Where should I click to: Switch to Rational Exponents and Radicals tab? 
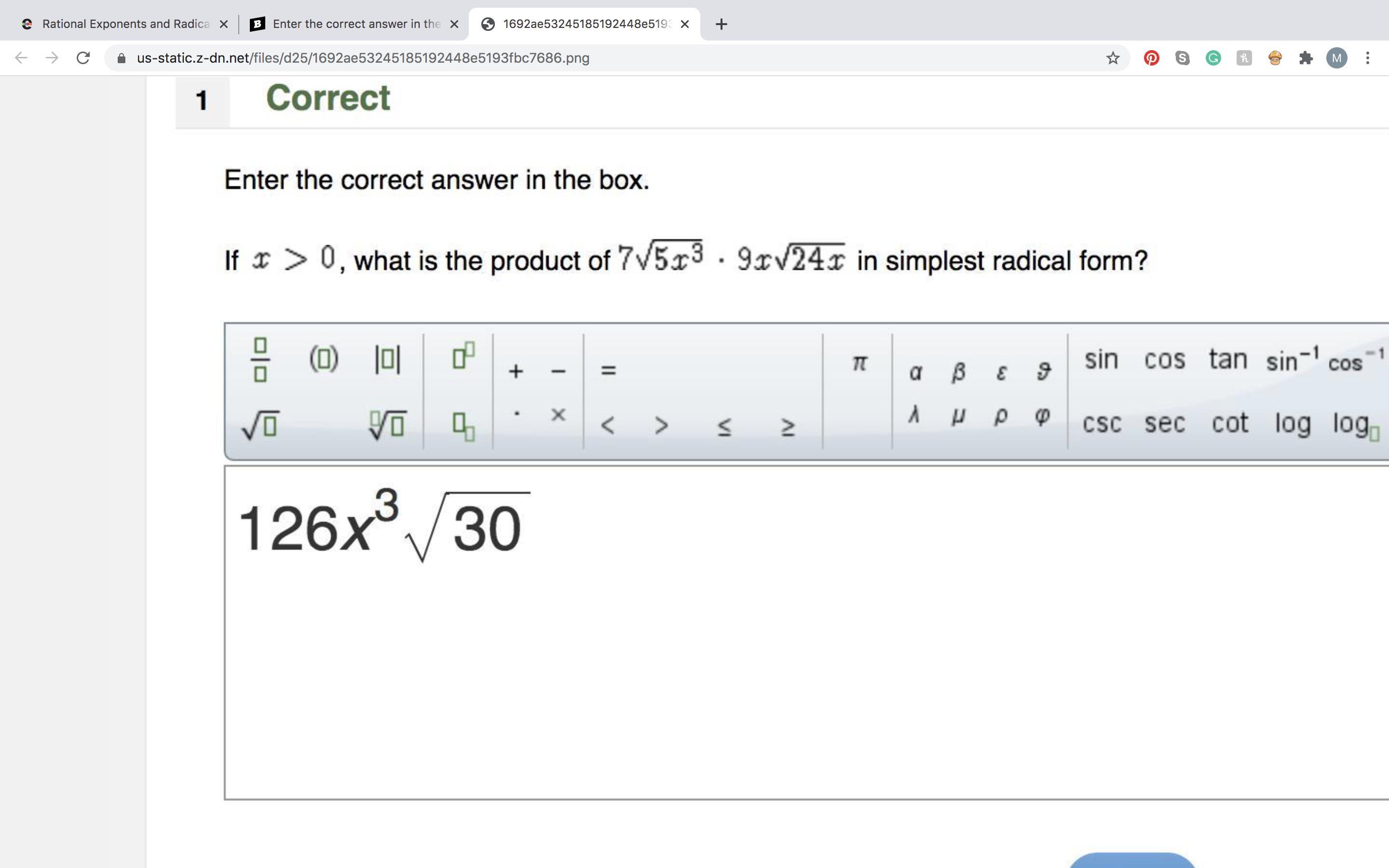(x=125, y=24)
